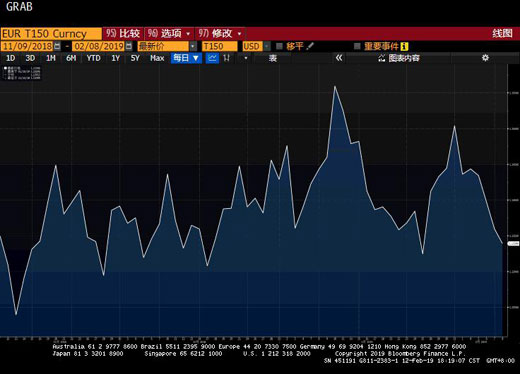Expand the USD currency dropdown
The width and height of the screenshot is (520, 374).
point(267,46)
